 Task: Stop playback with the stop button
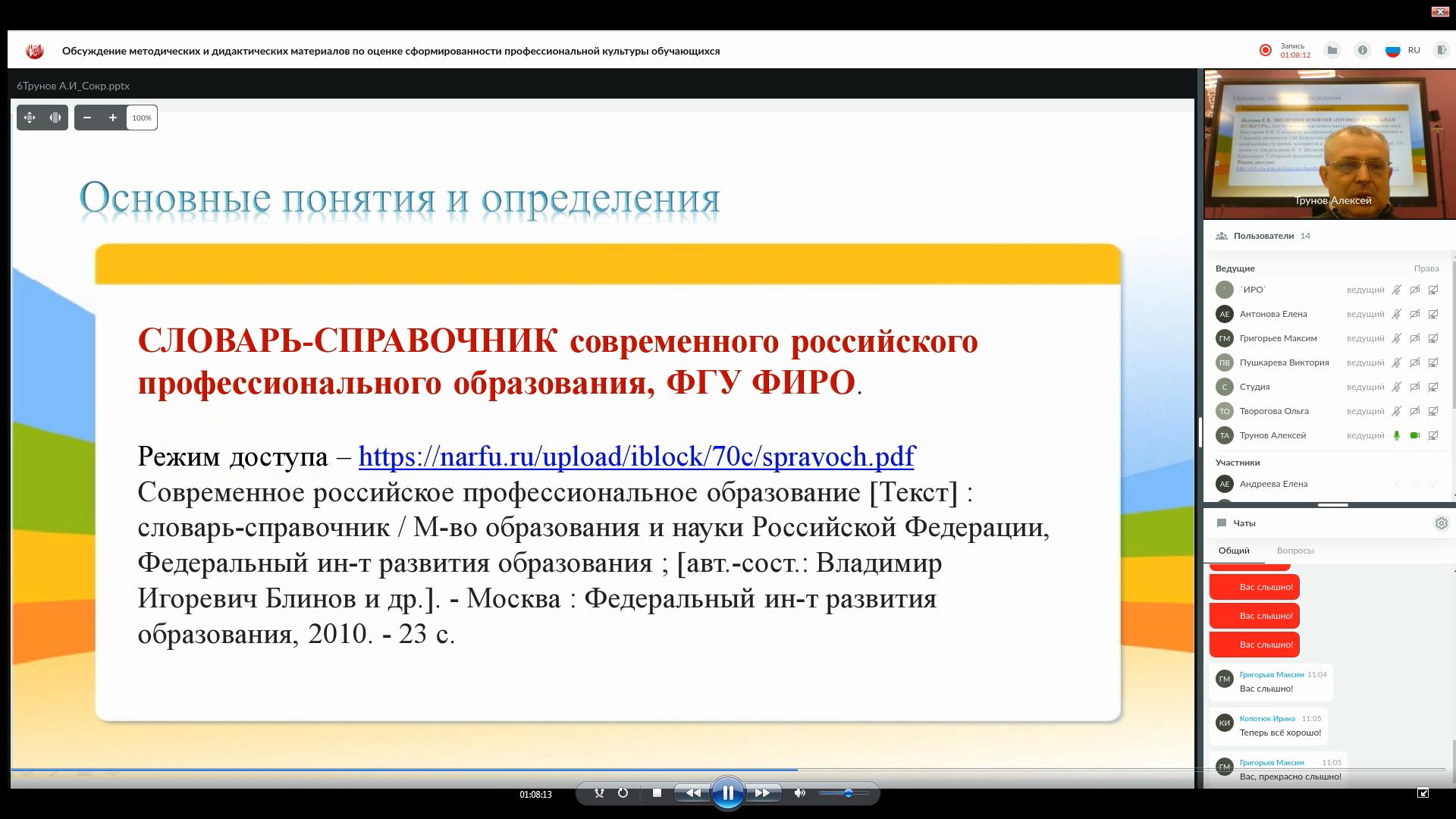click(657, 793)
